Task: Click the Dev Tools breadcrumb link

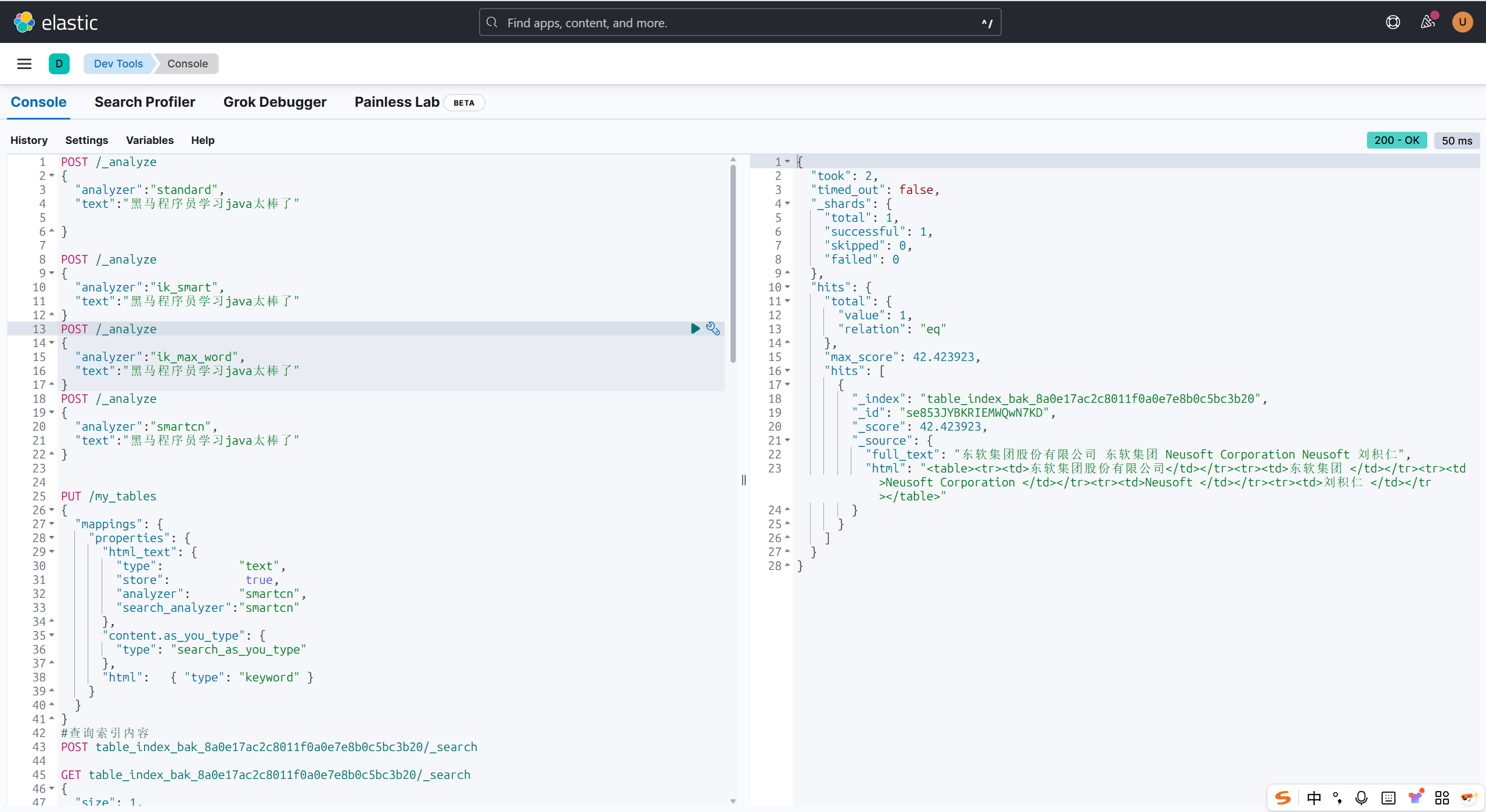Action: [118, 64]
